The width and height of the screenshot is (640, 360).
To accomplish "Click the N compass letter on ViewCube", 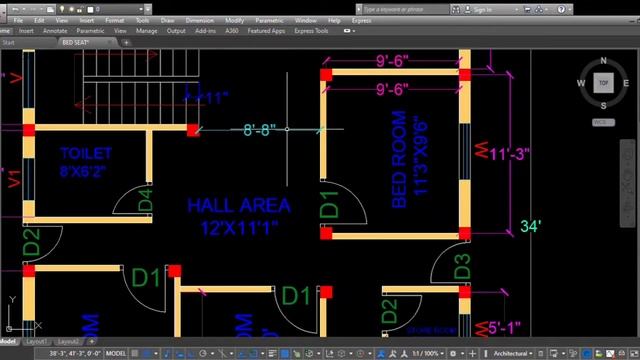I will tap(603, 61).
